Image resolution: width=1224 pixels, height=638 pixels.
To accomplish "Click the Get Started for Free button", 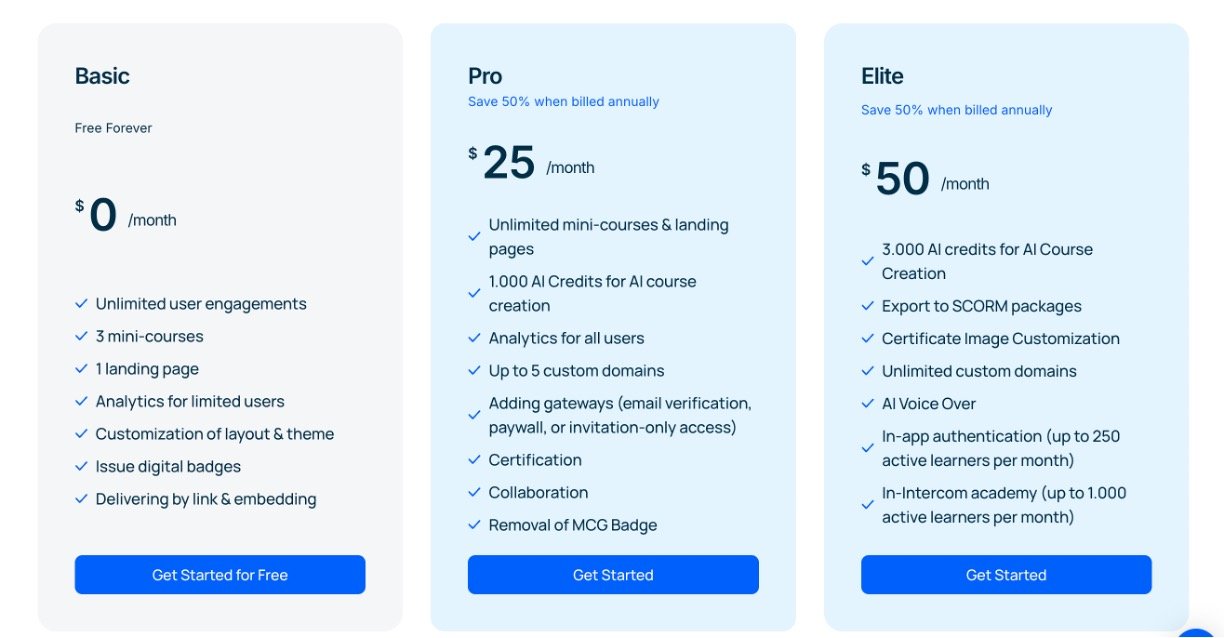I will pyautogui.click(x=220, y=575).
